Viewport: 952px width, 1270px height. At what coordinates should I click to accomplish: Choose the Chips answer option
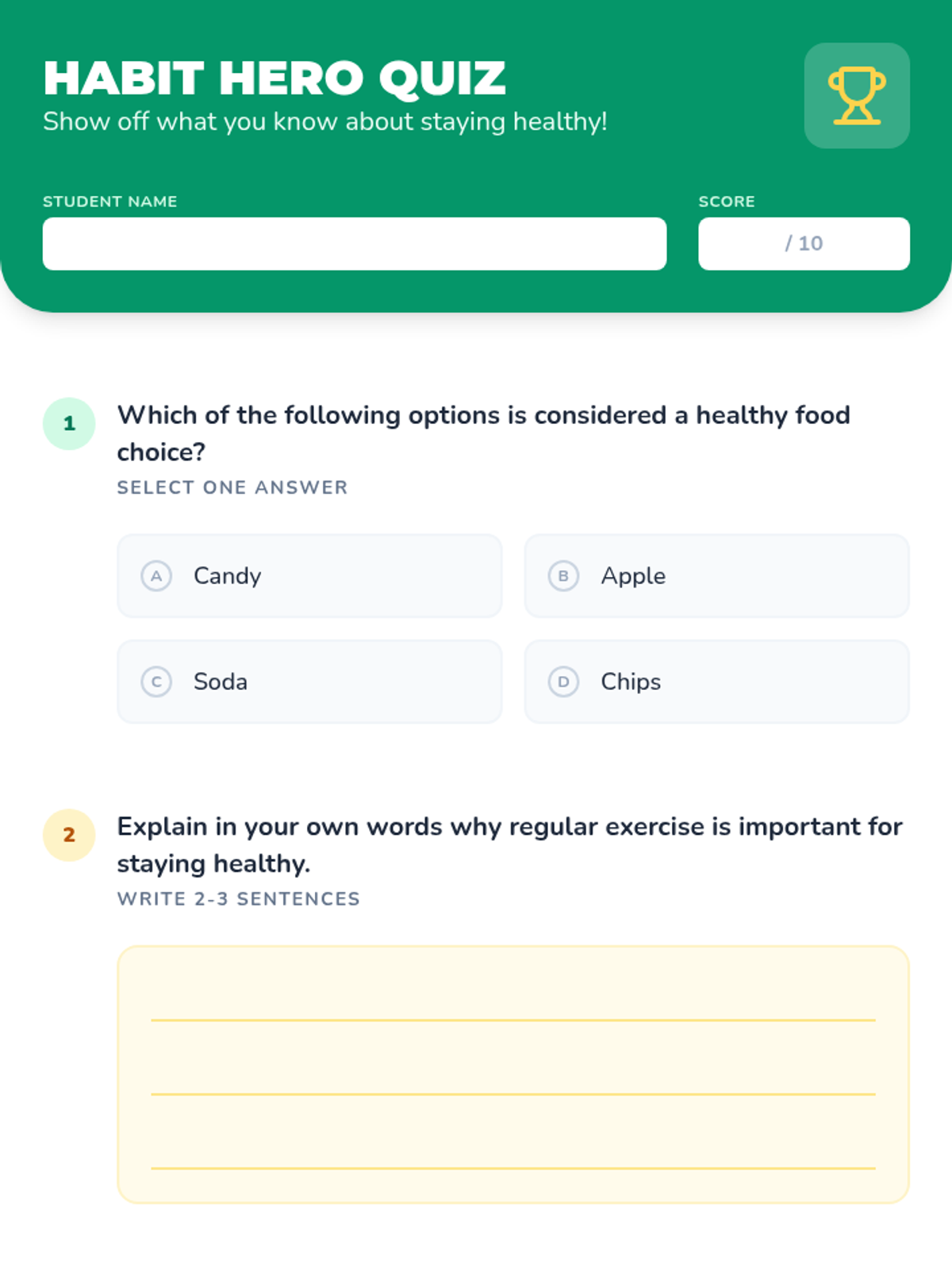[x=716, y=681]
